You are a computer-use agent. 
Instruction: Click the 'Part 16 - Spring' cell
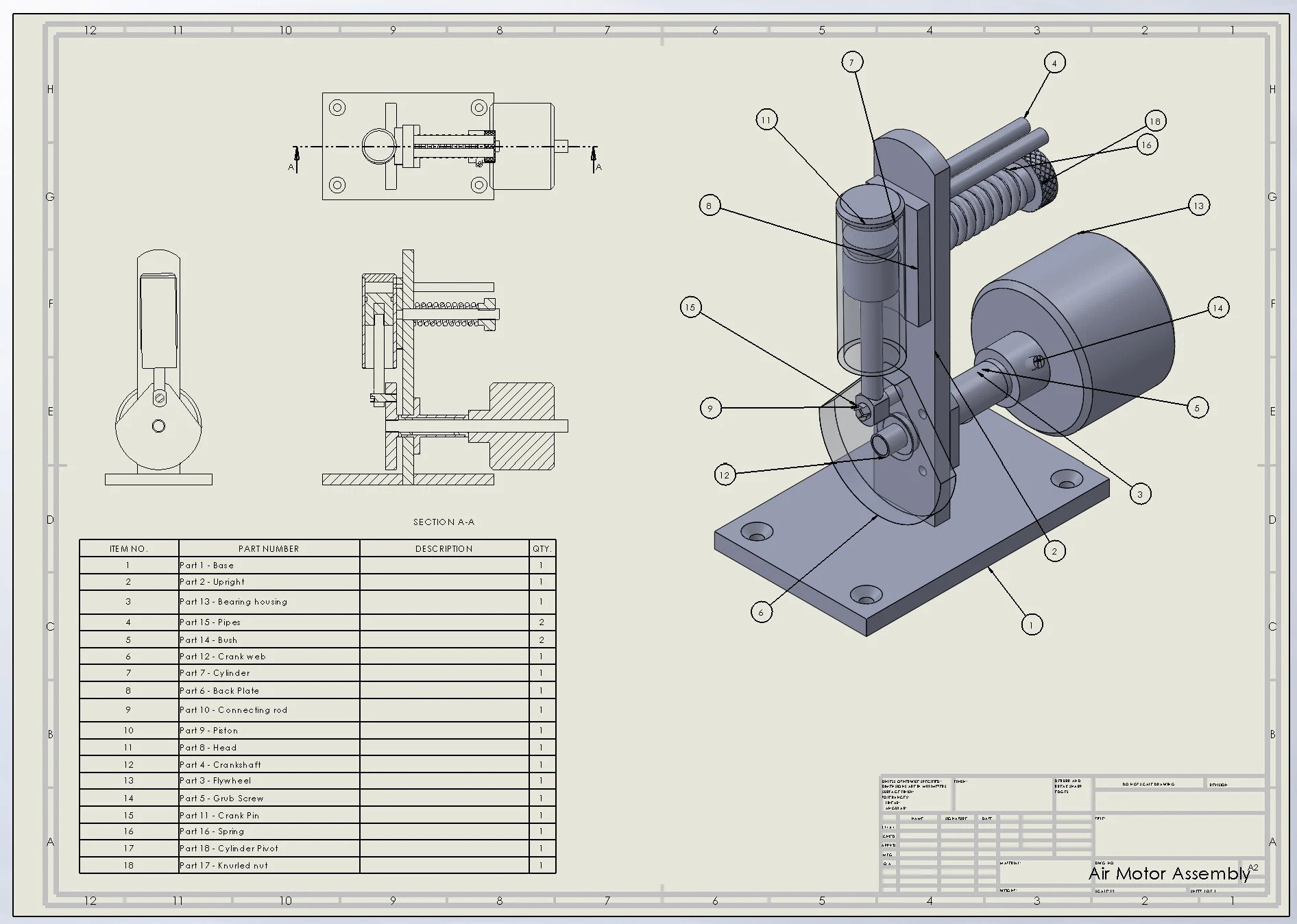pos(269,831)
